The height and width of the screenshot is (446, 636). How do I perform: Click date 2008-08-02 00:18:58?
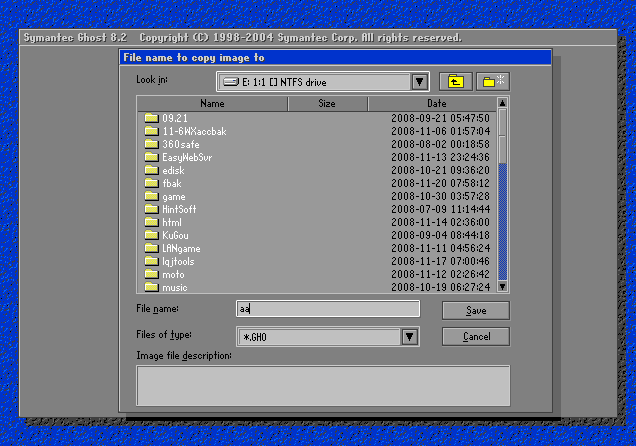(440, 144)
